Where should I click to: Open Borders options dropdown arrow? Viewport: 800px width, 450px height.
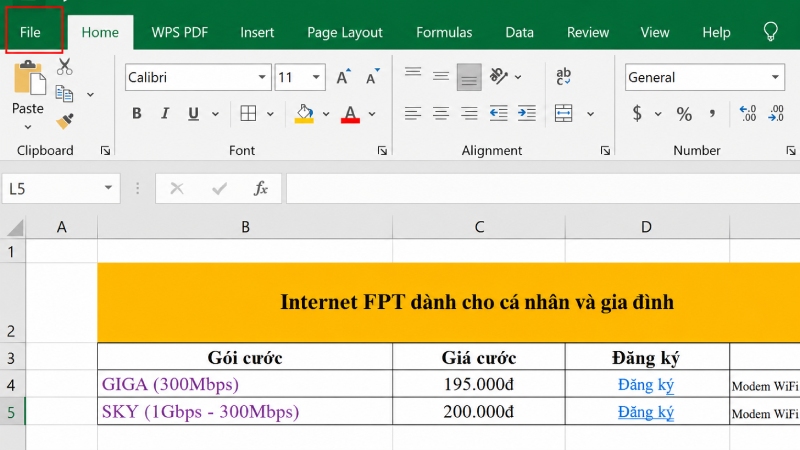coord(270,114)
